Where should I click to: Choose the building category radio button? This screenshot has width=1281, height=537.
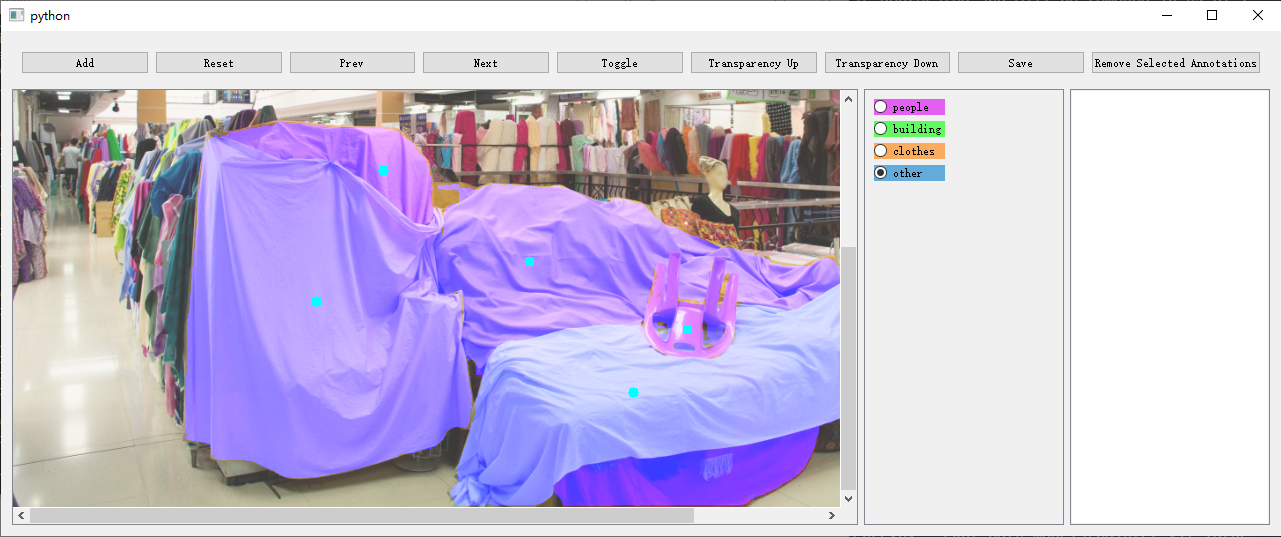(x=881, y=129)
